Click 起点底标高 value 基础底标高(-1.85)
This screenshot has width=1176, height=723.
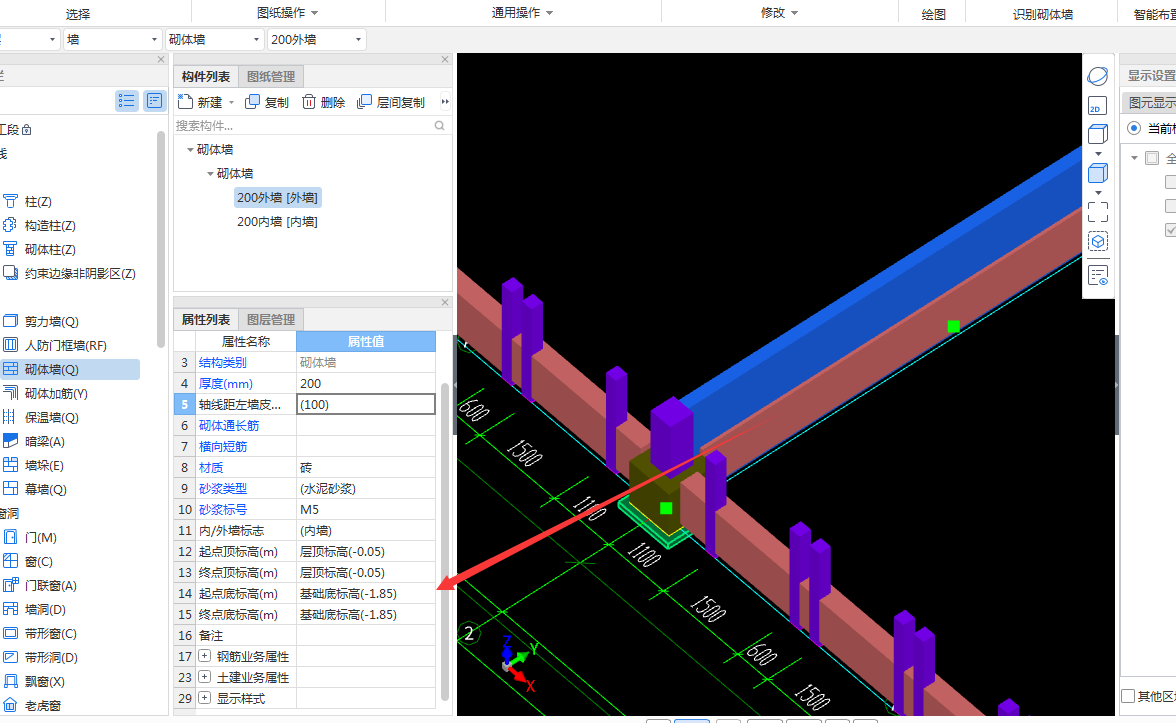point(366,593)
